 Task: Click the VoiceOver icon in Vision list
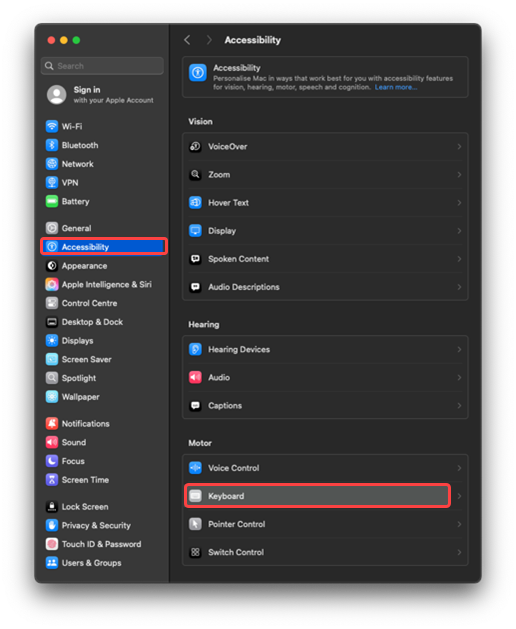click(x=195, y=146)
